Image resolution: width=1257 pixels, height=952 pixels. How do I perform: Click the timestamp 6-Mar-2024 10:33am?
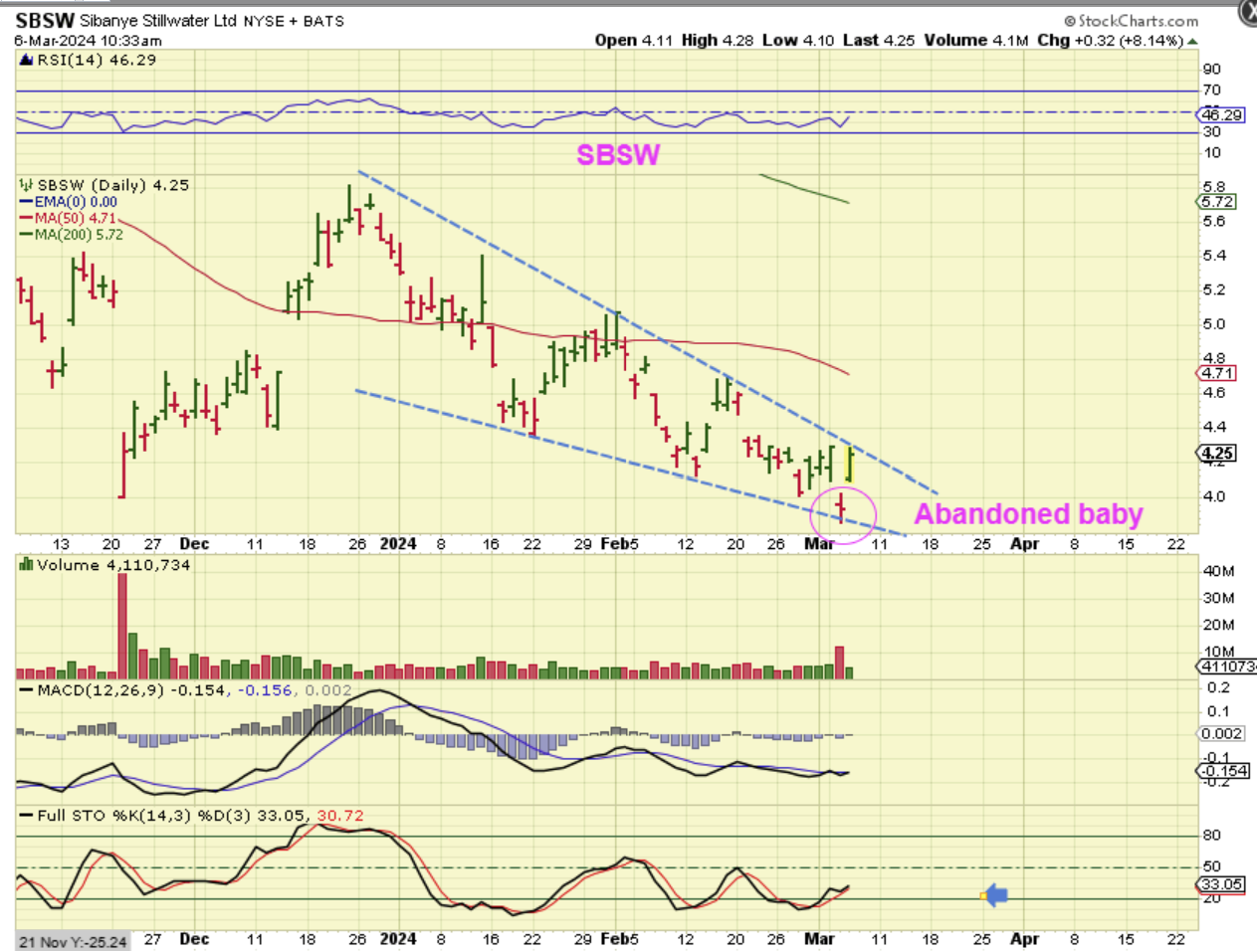tap(88, 41)
